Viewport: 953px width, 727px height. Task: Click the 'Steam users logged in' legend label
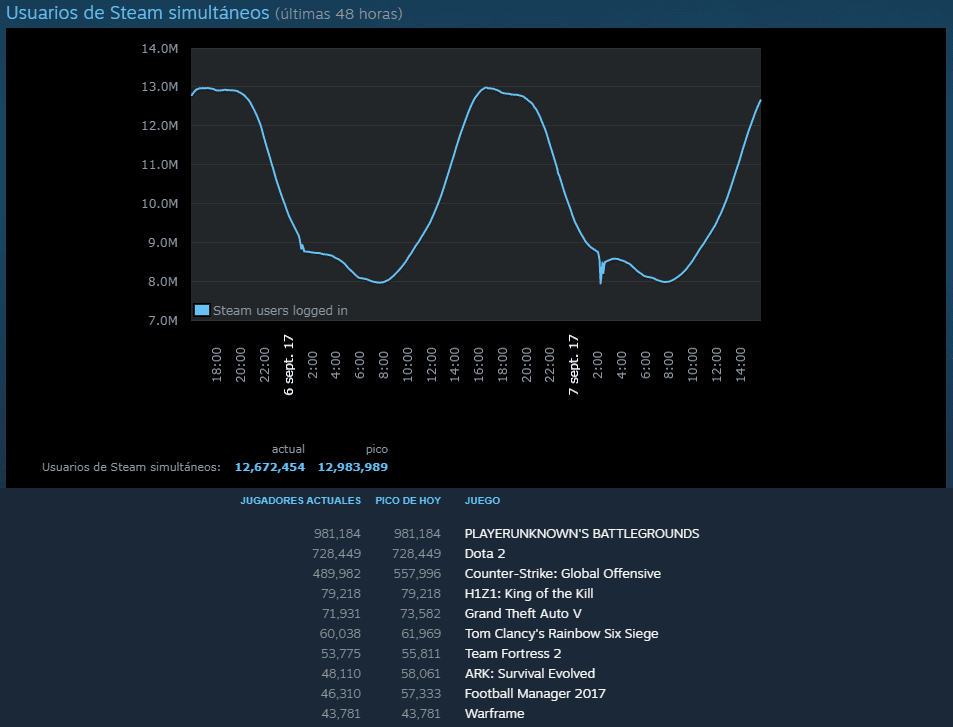coord(280,311)
